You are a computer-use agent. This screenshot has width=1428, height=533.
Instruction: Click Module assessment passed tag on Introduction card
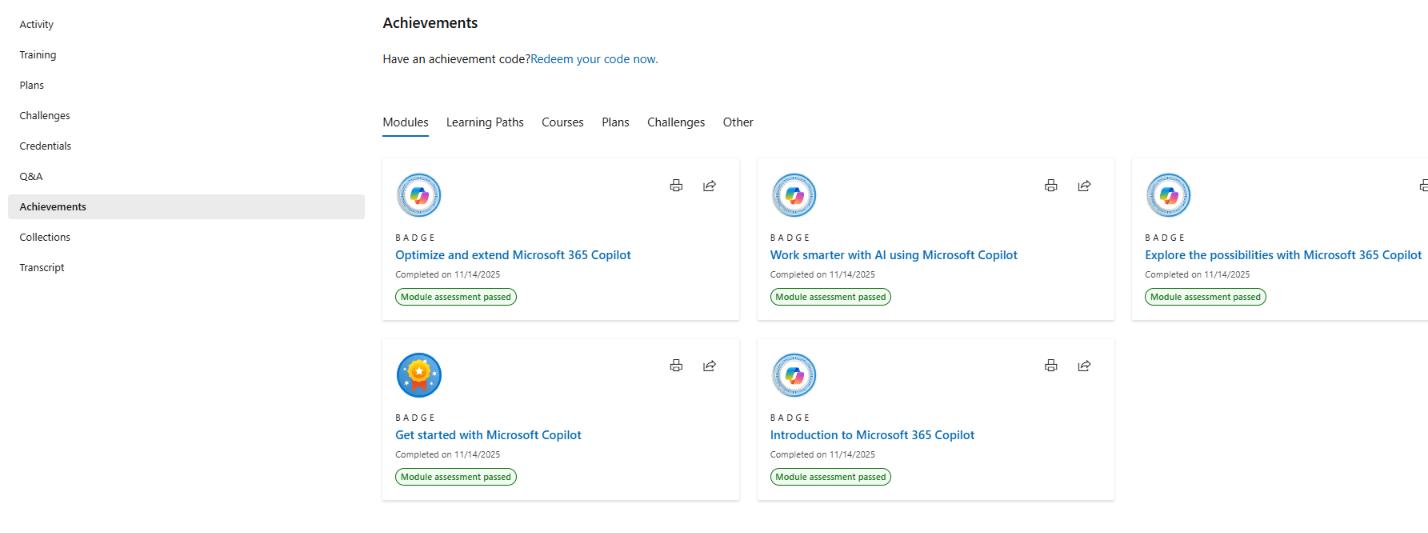point(831,477)
